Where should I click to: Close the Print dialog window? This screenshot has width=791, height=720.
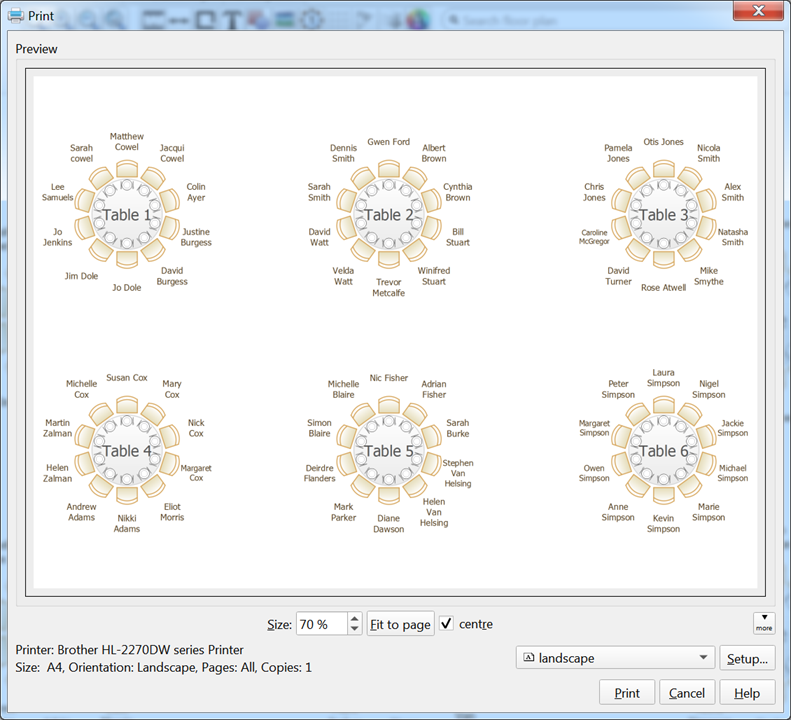pos(758,12)
